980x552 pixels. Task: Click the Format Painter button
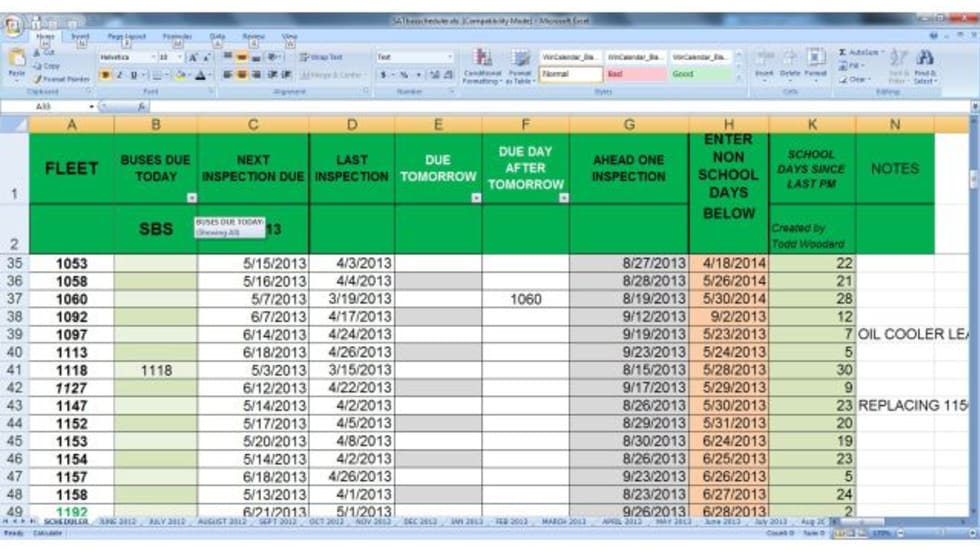(66, 78)
